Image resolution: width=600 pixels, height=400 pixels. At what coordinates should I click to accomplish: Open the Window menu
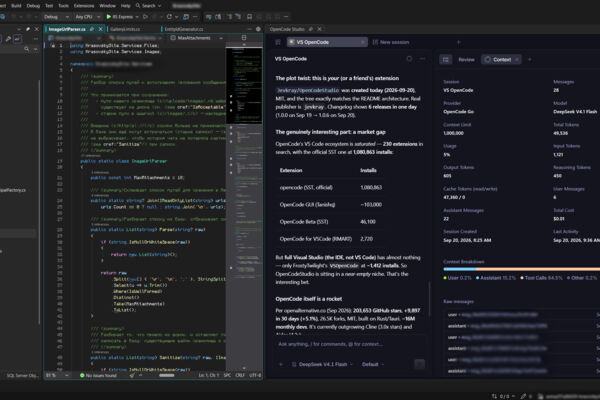point(108,6)
